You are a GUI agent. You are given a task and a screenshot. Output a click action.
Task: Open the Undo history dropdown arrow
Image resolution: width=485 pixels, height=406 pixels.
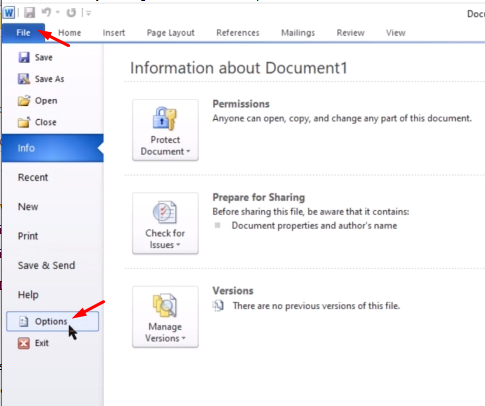pyautogui.click(x=58, y=13)
